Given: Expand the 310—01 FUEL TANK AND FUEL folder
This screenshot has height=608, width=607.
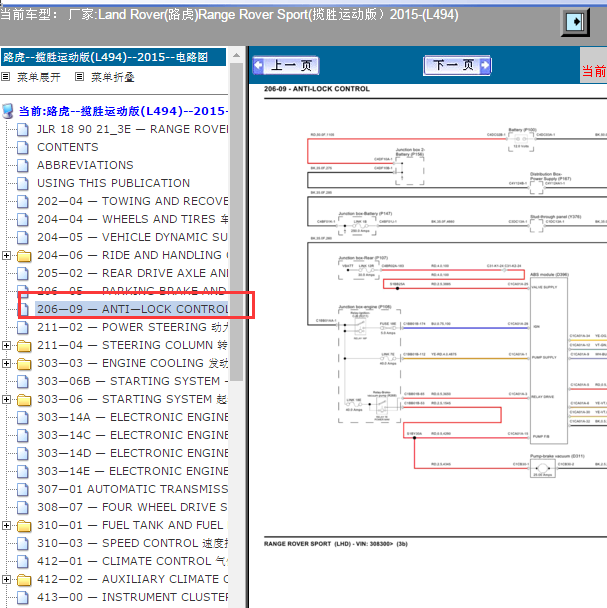Looking at the screenshot, I should point(6,525).
